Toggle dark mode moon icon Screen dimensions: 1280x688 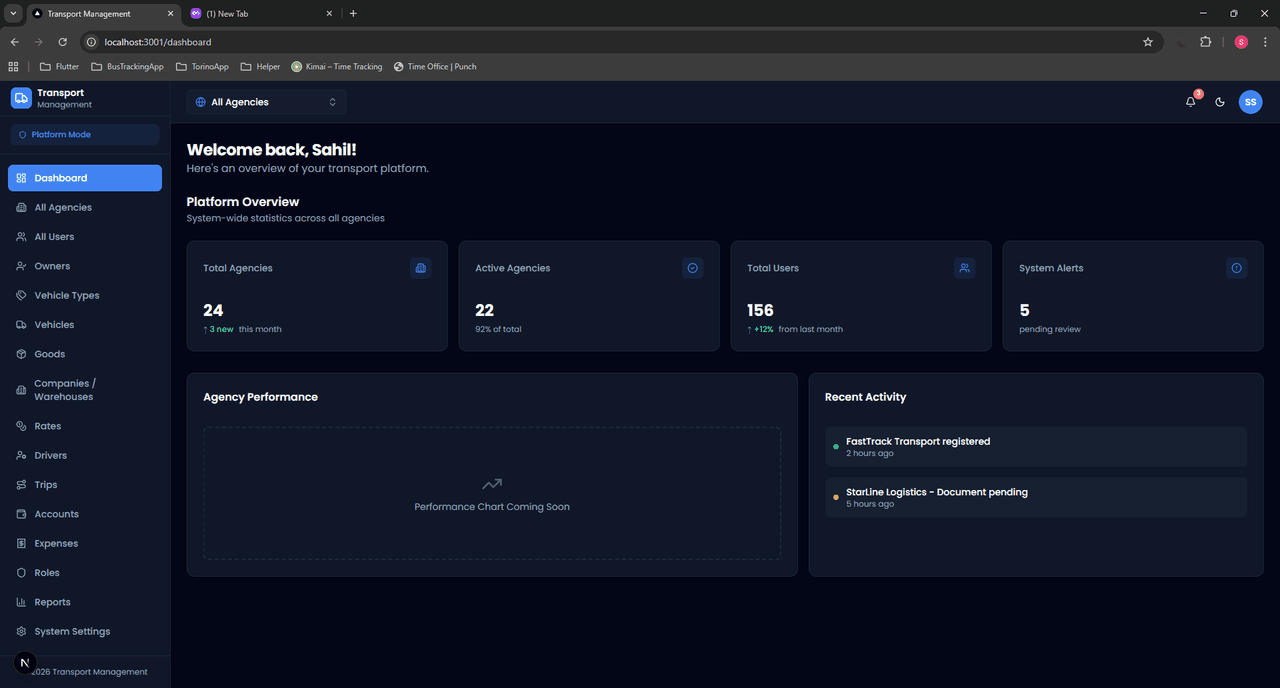(1220, 102)
